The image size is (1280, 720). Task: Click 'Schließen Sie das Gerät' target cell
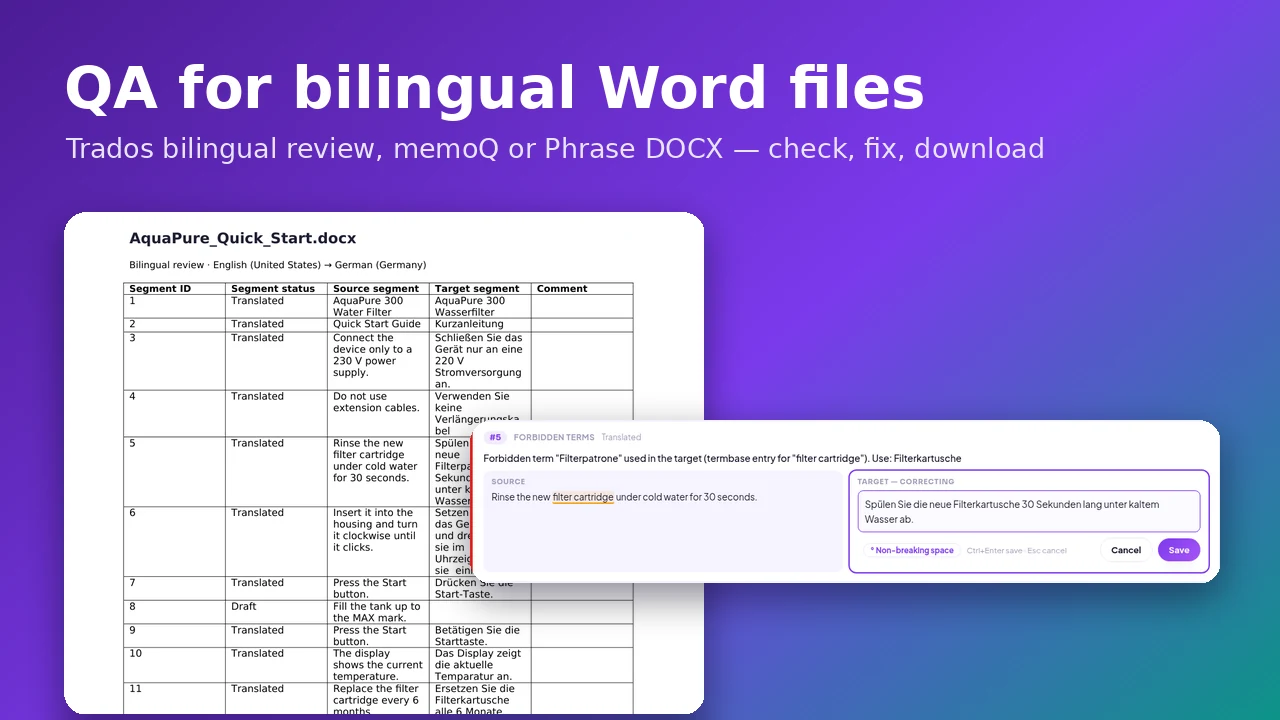tap(480, 361)
